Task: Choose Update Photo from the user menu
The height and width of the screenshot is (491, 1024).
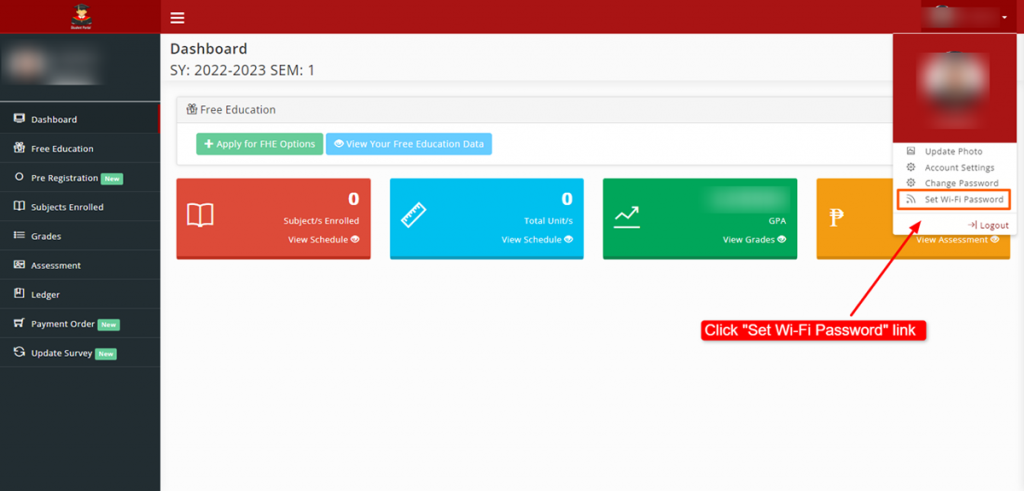Action: (953, 151)
